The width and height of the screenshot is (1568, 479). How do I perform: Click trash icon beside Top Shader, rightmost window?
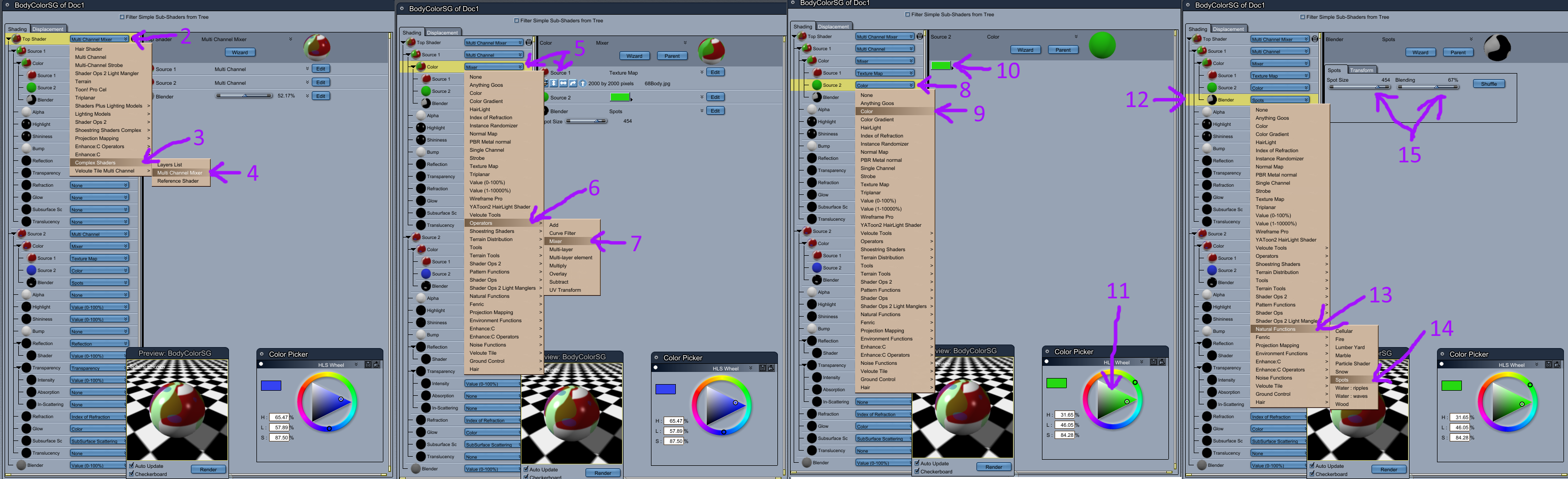click(x=1315, y=39)
